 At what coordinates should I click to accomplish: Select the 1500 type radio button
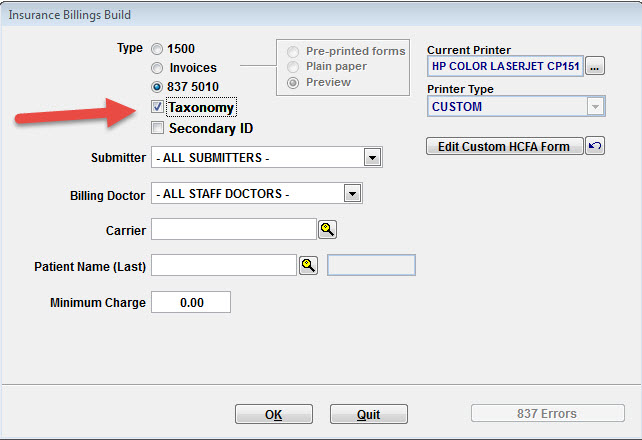157,49
